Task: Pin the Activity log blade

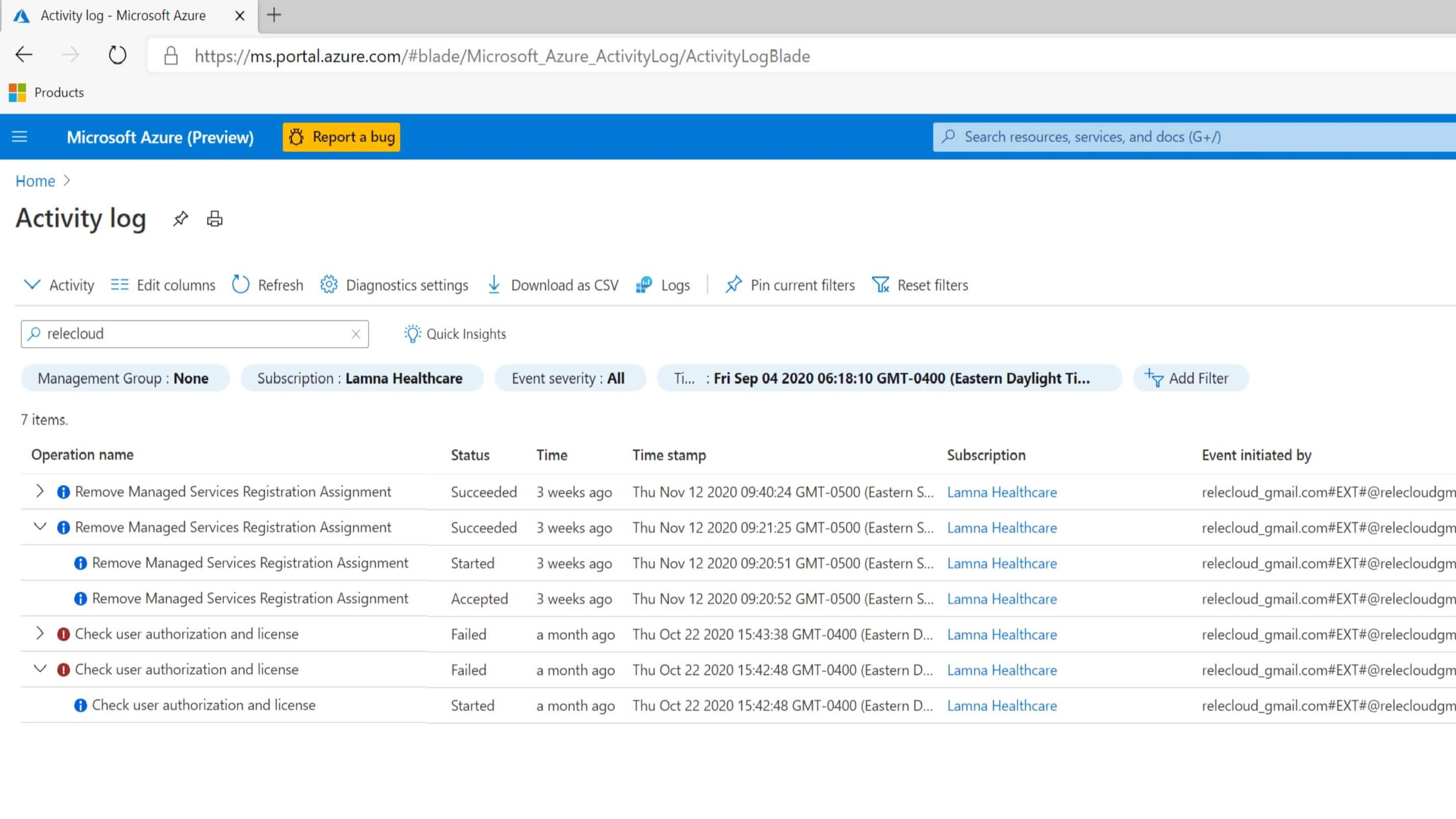Action: coord(180,219)
